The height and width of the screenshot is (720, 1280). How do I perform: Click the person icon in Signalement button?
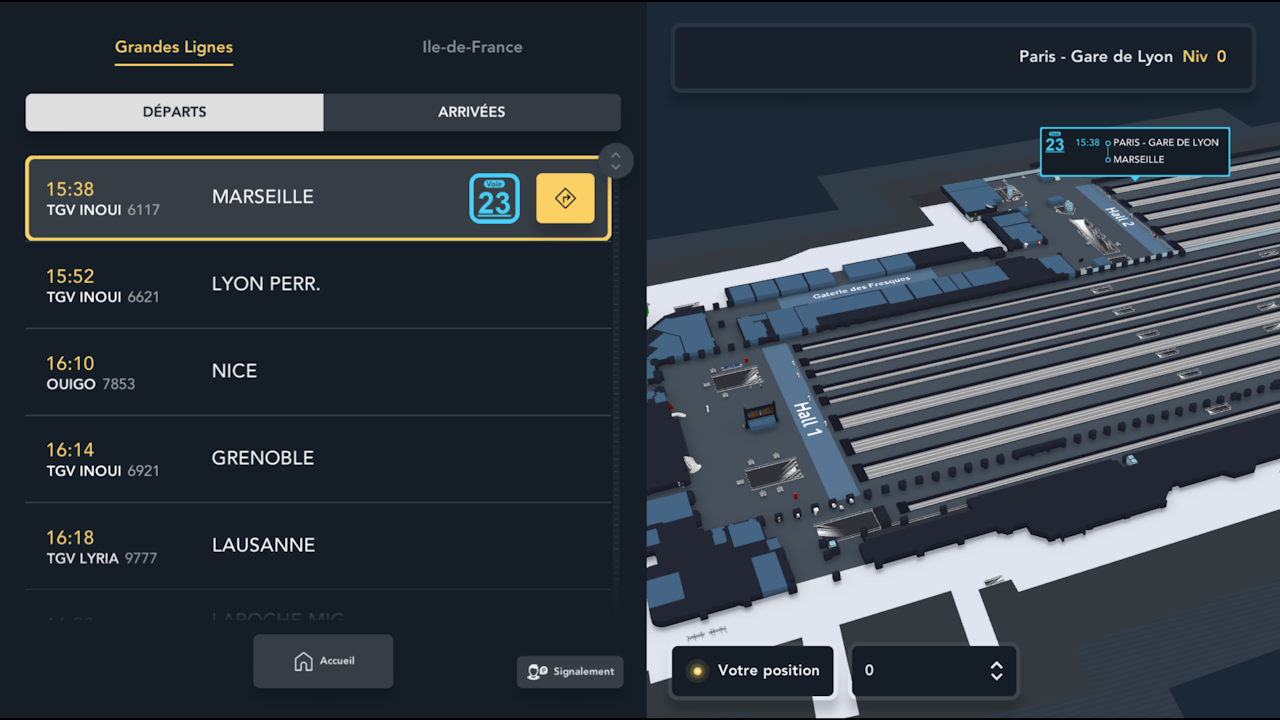(537, 672)
